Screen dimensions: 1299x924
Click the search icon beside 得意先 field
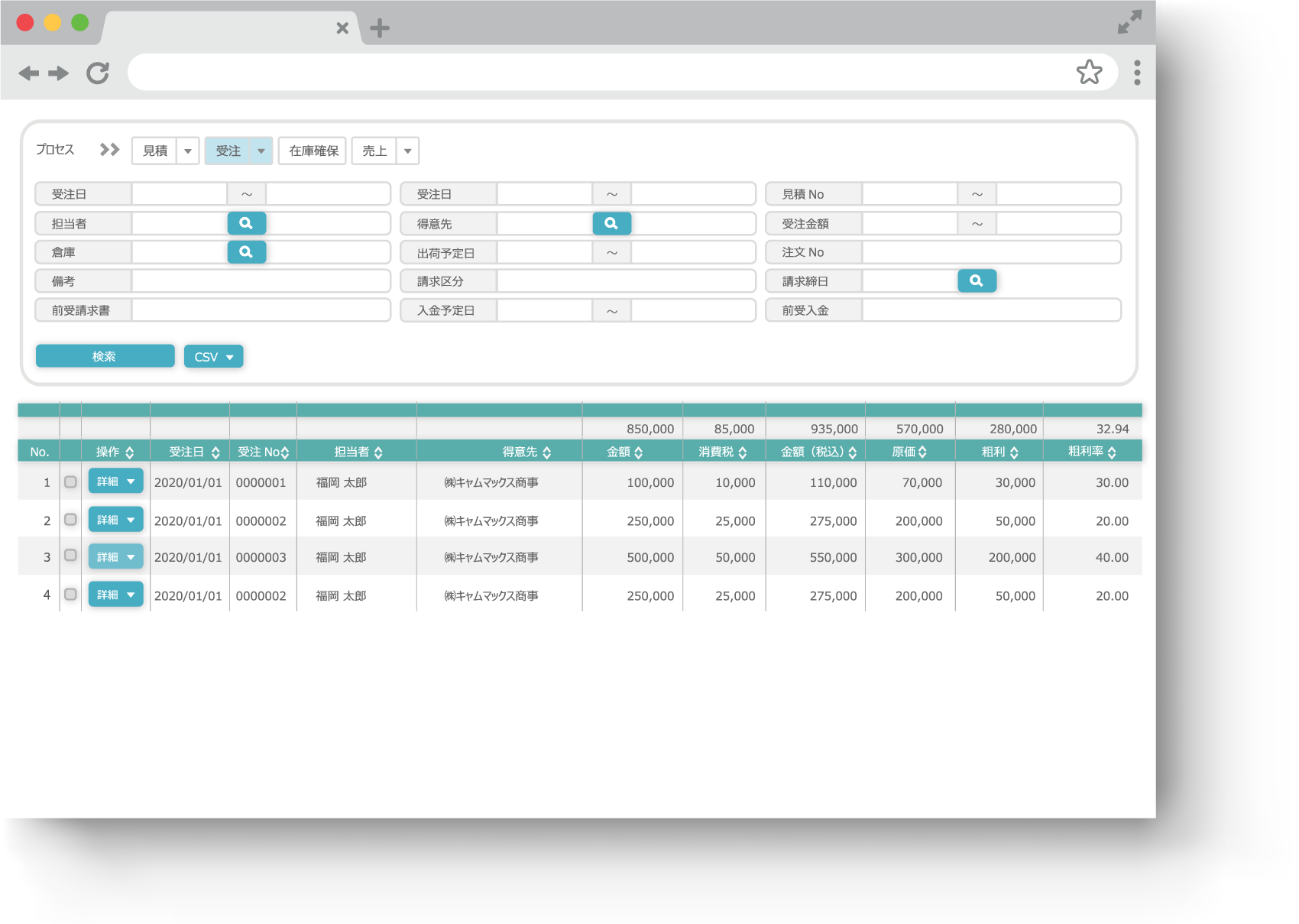point(611,223)
